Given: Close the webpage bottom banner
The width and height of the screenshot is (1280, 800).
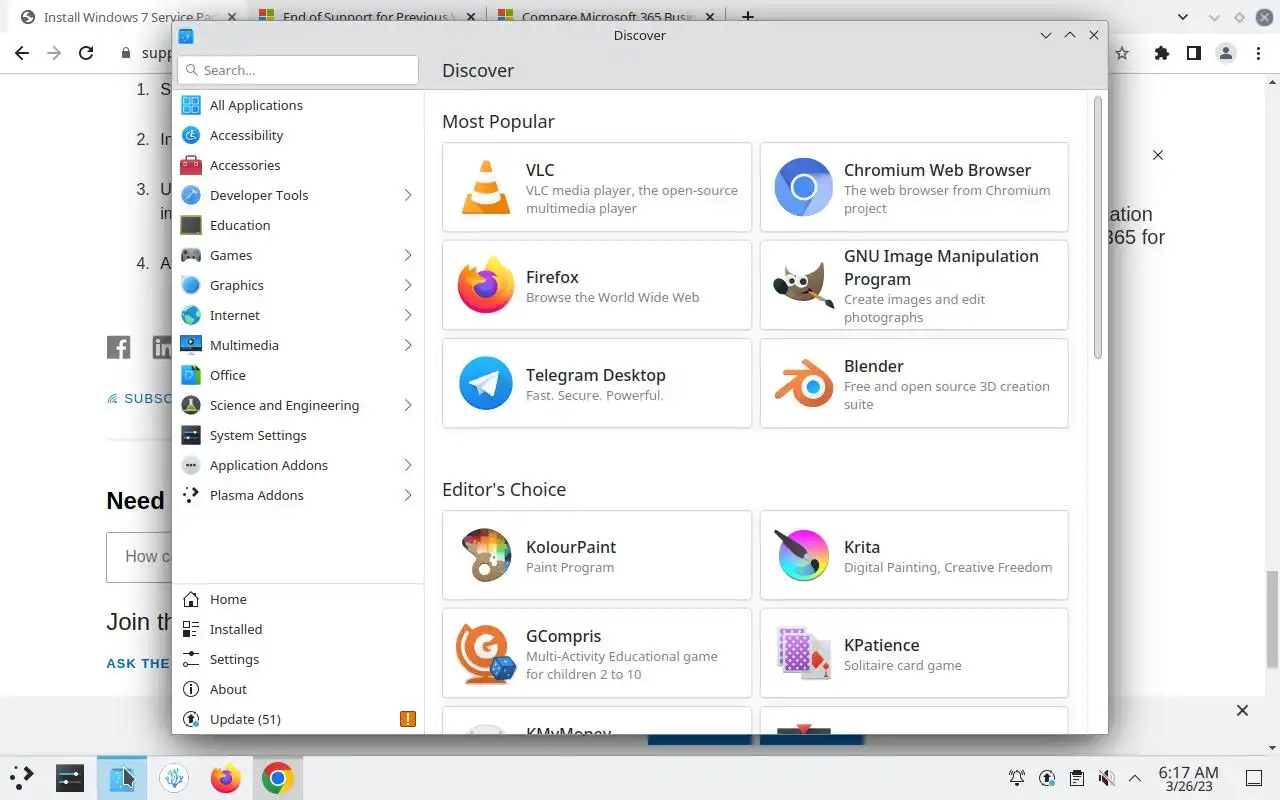Looking at the screenshot, I should 1242,711.
